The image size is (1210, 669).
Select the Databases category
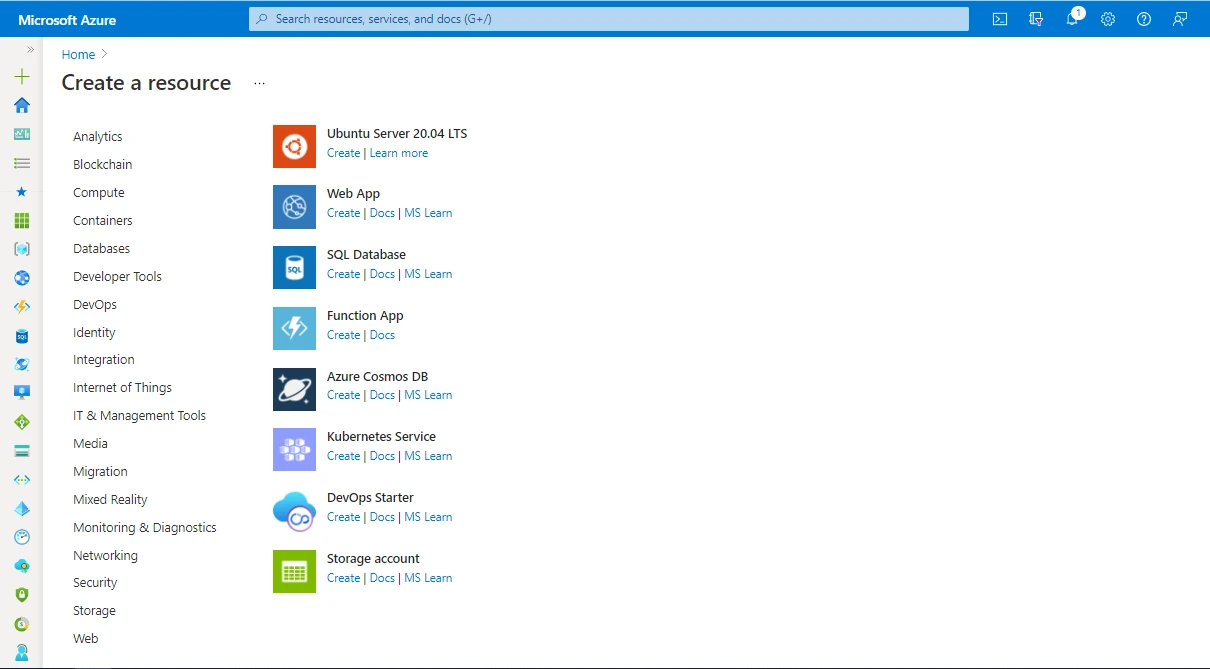(x=101, y=248)
